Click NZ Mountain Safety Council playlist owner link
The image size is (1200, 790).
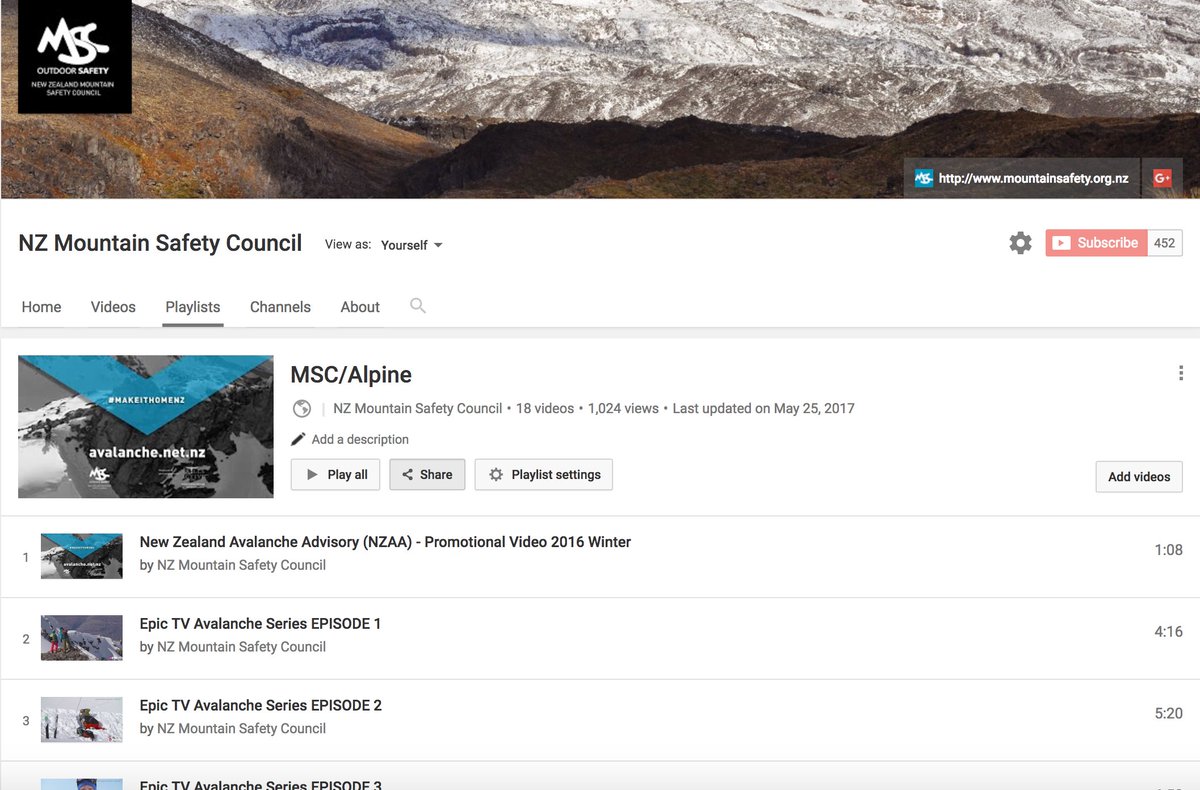(418, 408)
